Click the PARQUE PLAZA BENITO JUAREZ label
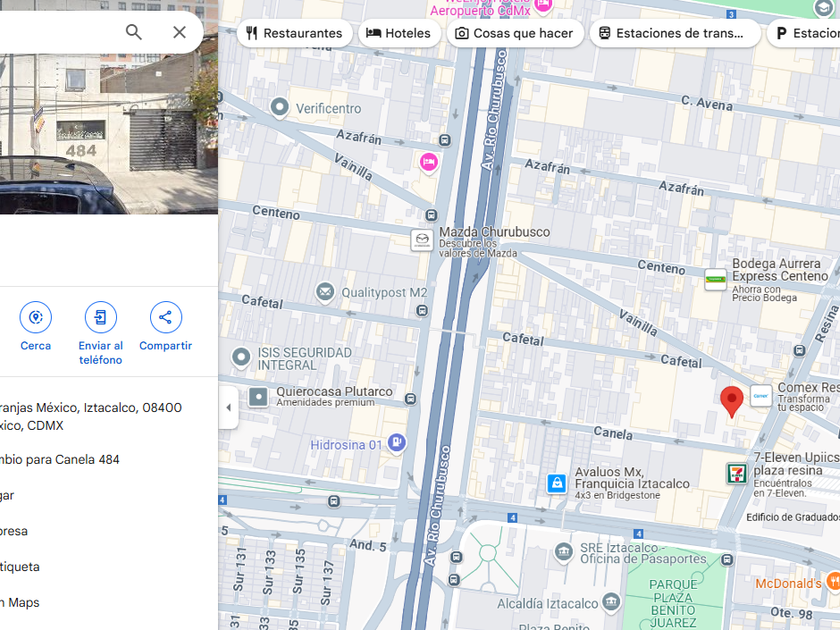 click(x=673, y=603)
